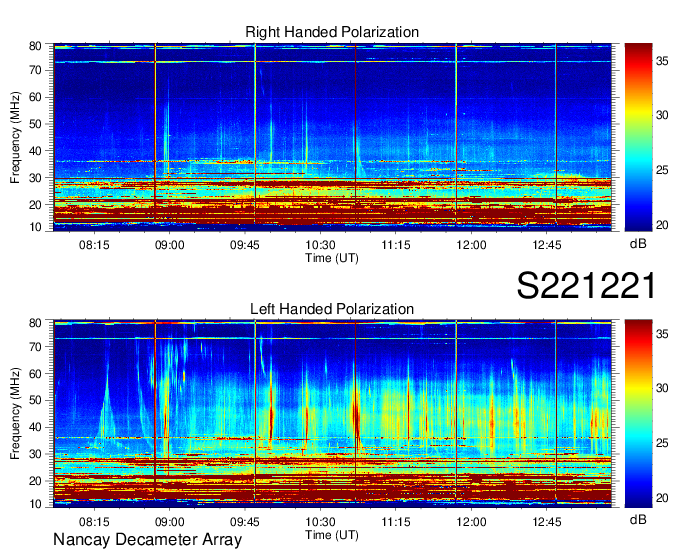680x552 pixels.
Task: Click 20 dB label on Left Handed colorbar
Action: point(662,497)
